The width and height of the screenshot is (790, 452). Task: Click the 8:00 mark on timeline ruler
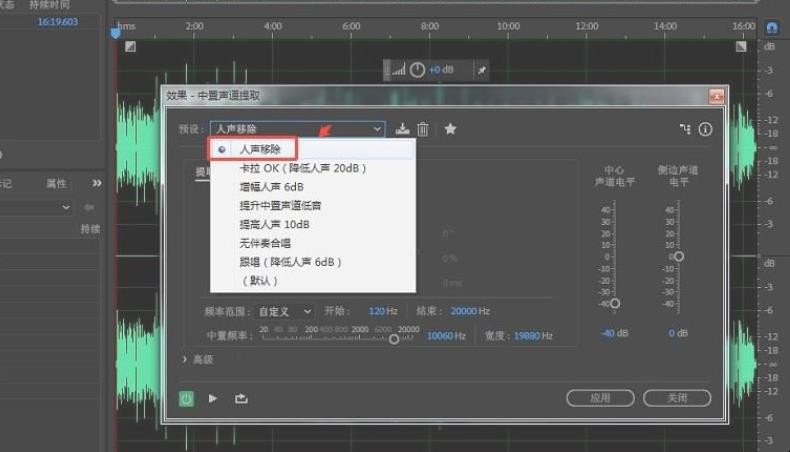click(429, 26)
